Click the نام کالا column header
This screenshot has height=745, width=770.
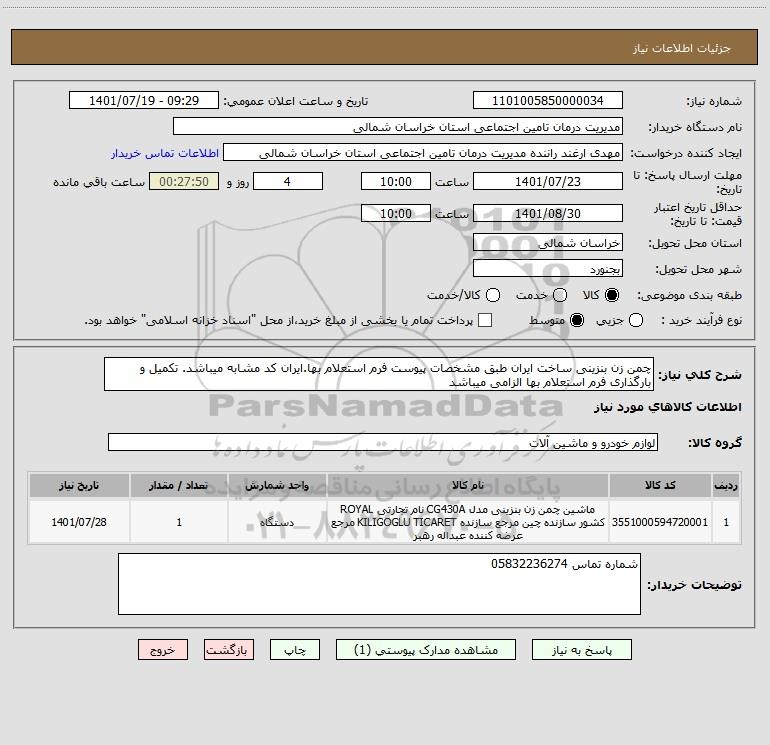tap(468, 486)
